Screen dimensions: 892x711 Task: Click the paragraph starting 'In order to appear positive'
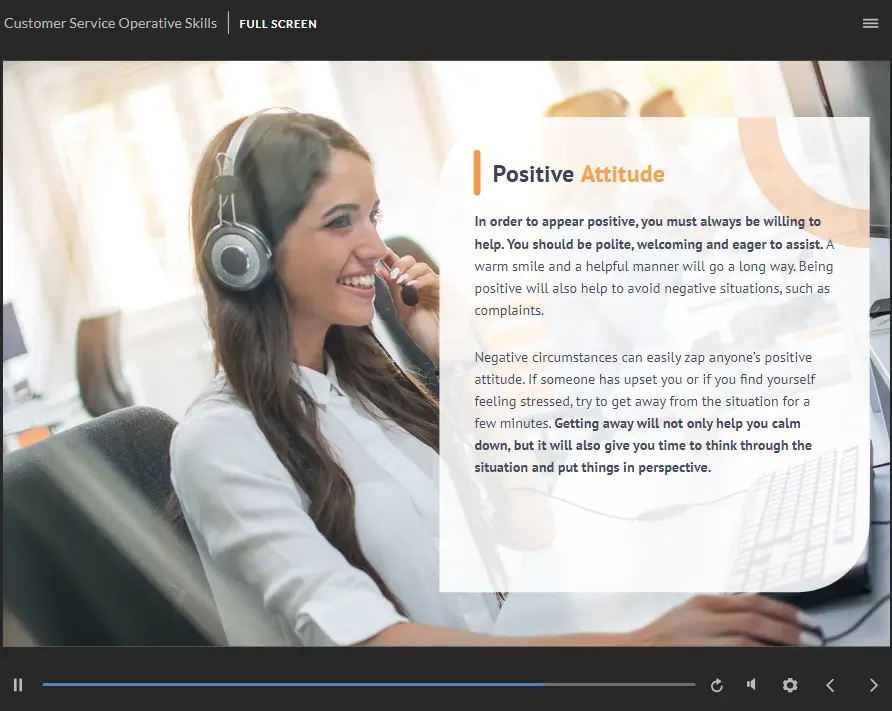click(653, 265)
